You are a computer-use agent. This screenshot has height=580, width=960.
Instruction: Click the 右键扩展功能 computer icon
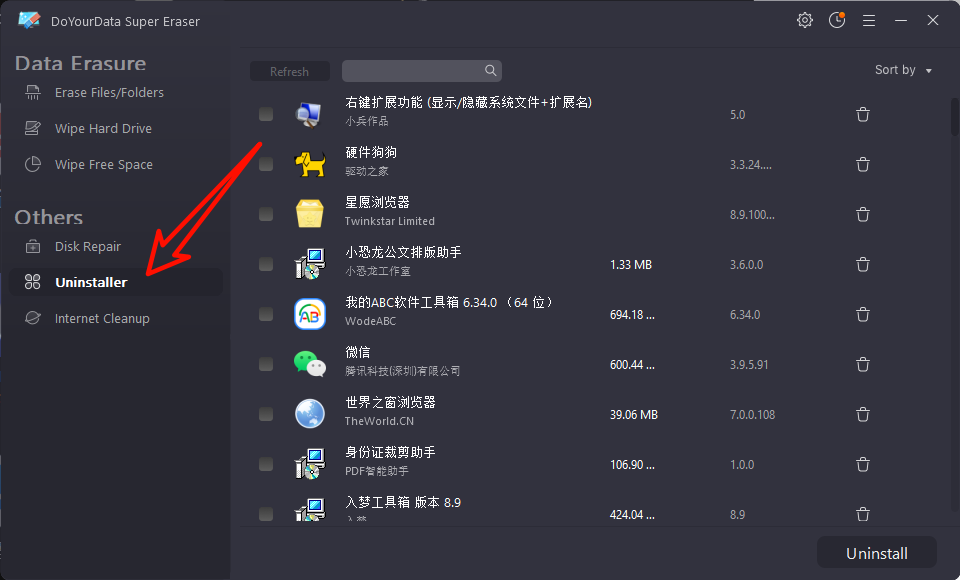(x=310, y=114)
